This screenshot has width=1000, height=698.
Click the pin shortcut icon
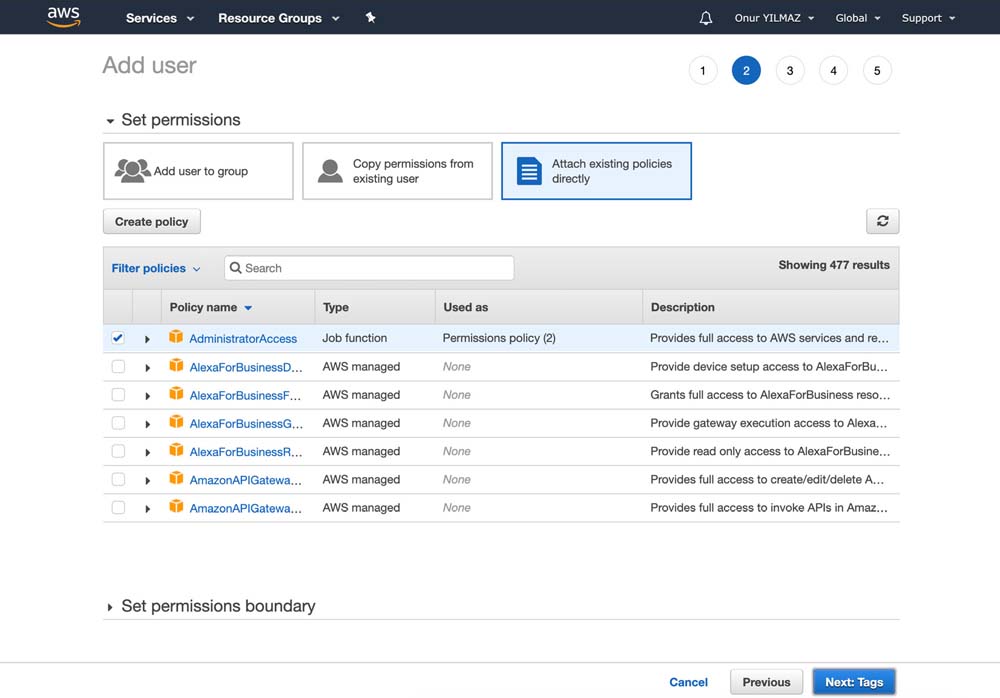[371, 18]
